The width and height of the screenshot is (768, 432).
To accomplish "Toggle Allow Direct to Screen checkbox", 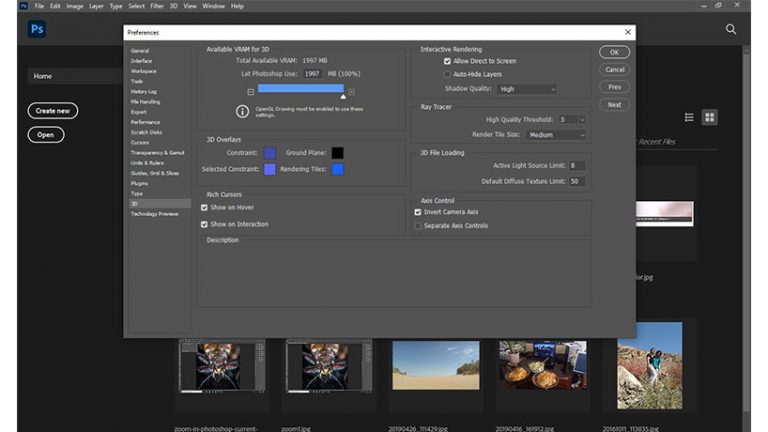I will coord(447,61).
